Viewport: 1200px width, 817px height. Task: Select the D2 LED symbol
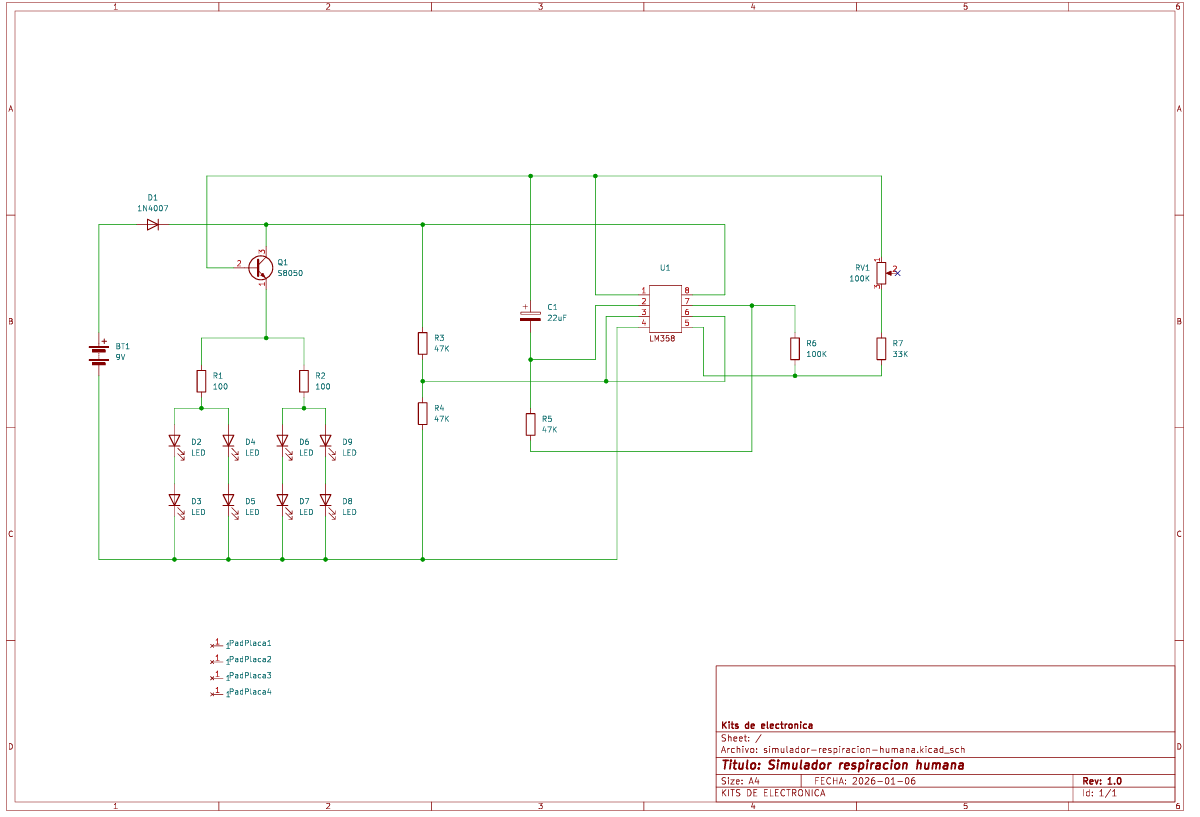[174, 441]
